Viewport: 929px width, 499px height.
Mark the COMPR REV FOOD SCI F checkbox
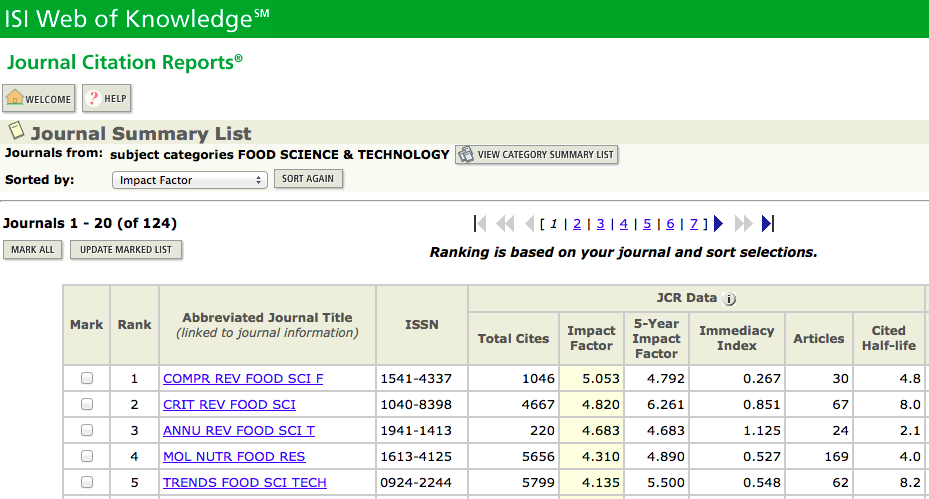coord(87,379)
